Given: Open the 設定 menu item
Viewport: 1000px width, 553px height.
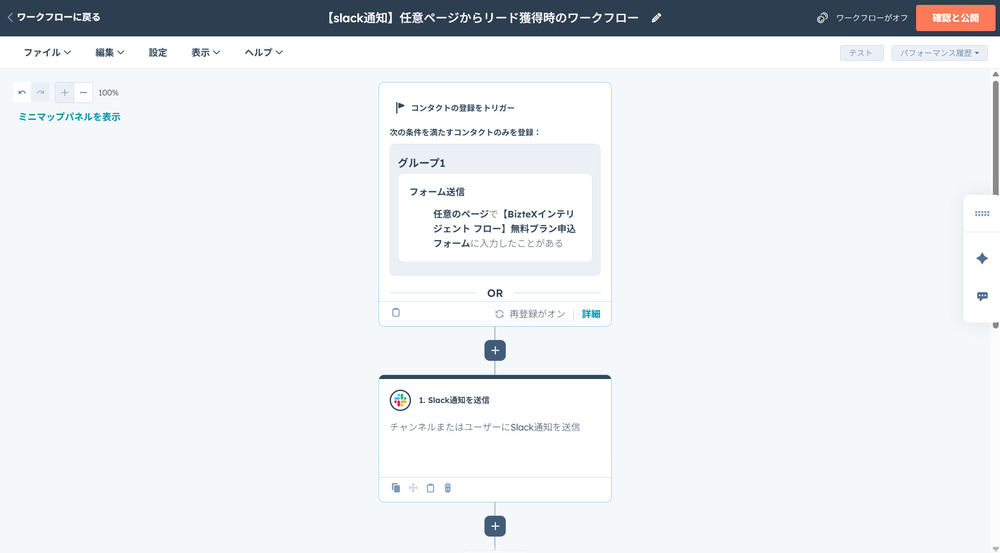Looking at the screenshot, I should tap(158, 52).
